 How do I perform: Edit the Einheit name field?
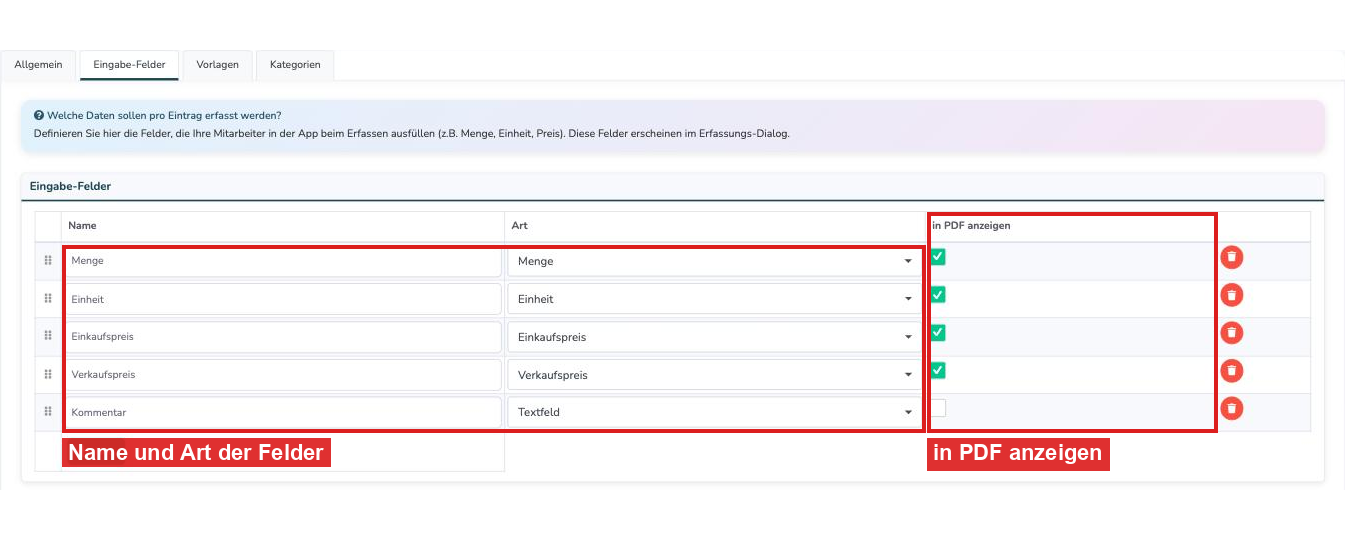point(283,299)
